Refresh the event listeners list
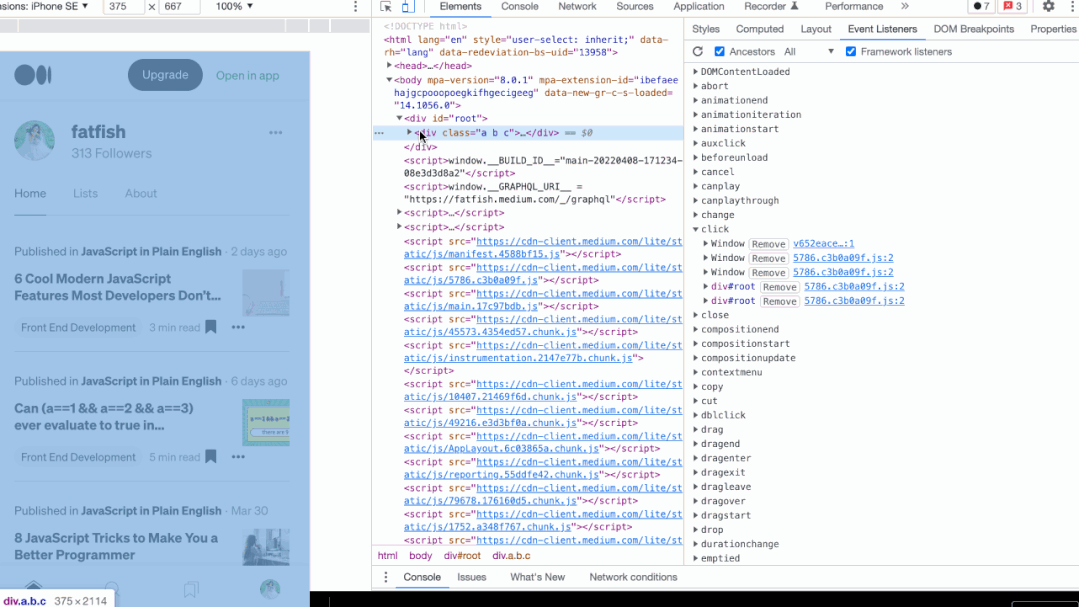 coord(698,52)
